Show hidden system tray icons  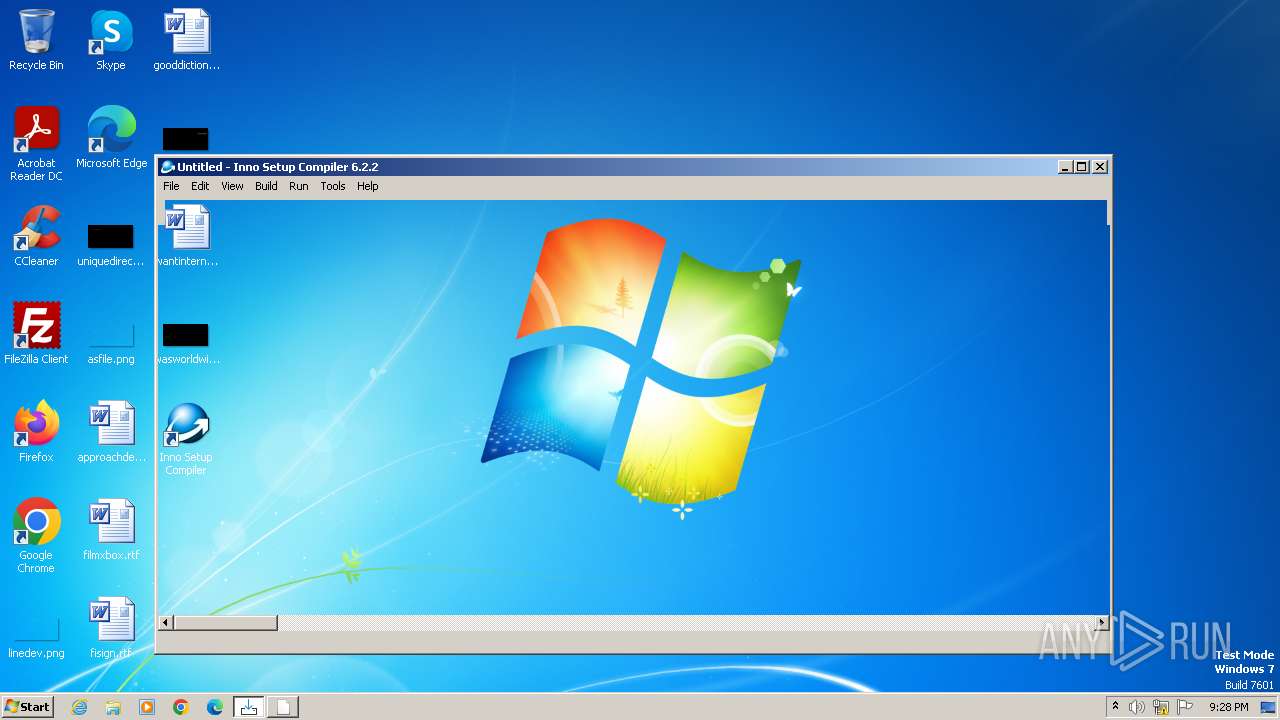[x=1115, y=707]
